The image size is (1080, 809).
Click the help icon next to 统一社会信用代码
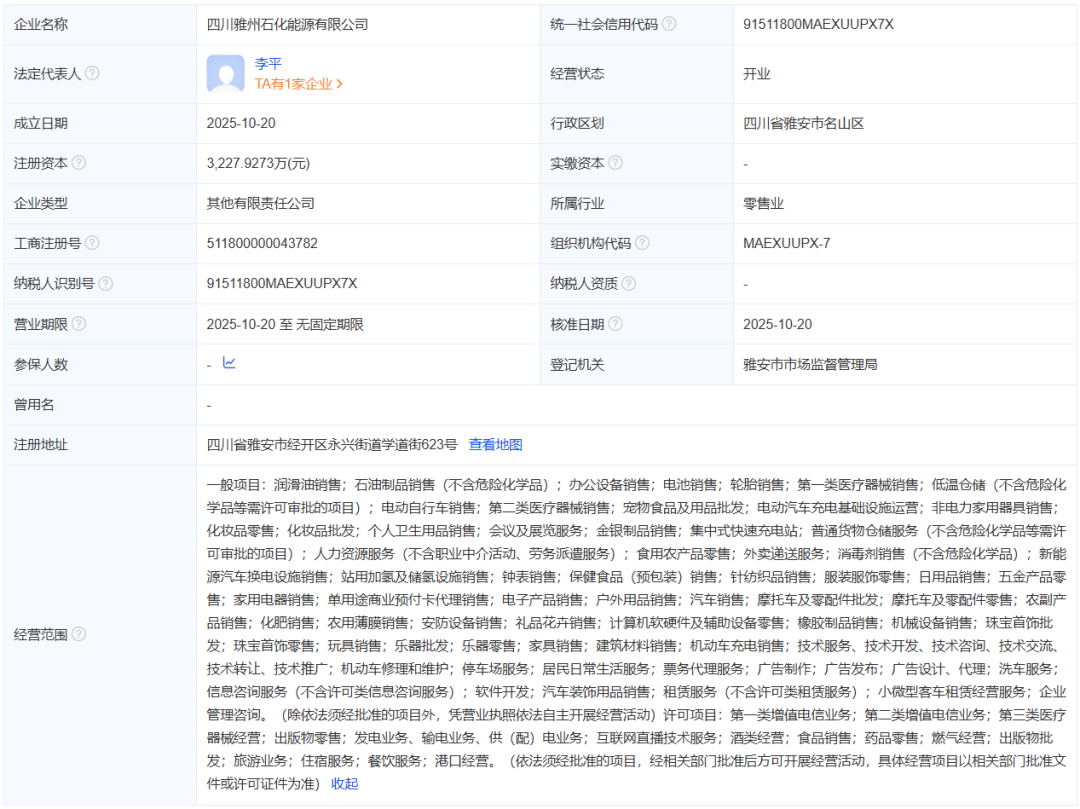669,24
